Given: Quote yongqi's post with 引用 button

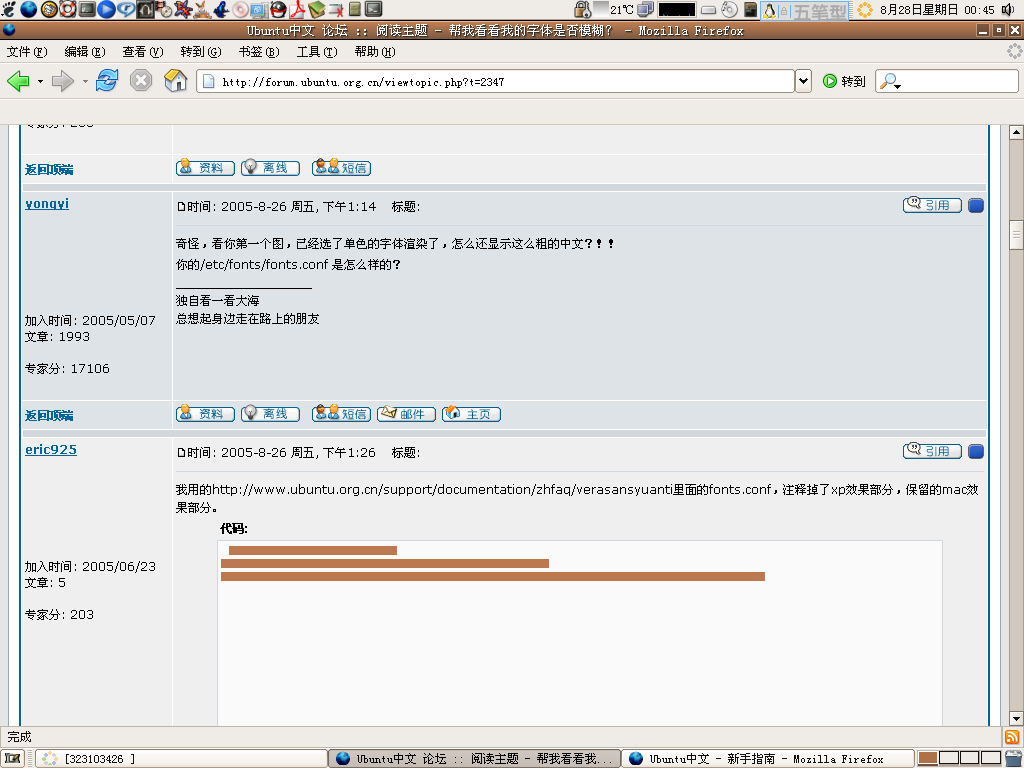Looking at the screenshot, I should [932, 205].
